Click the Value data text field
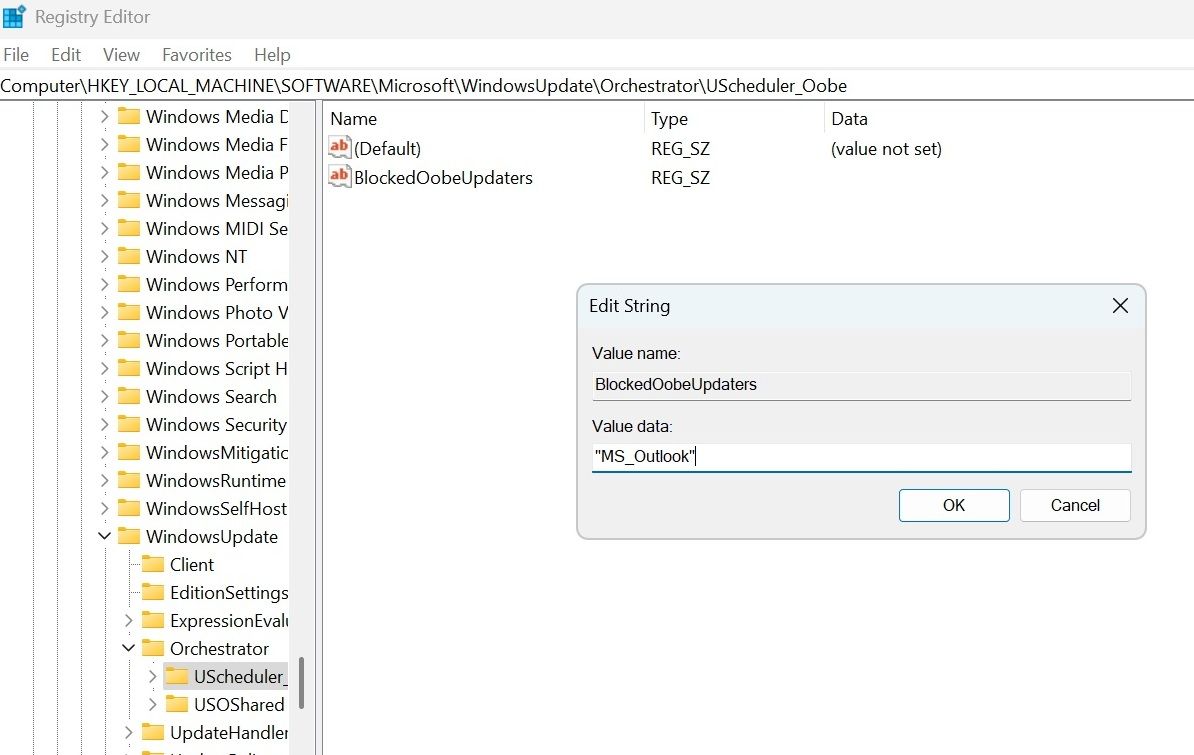Image resolution: width=1194 pixels, height=755 pixels. click(x=861, y=457)
